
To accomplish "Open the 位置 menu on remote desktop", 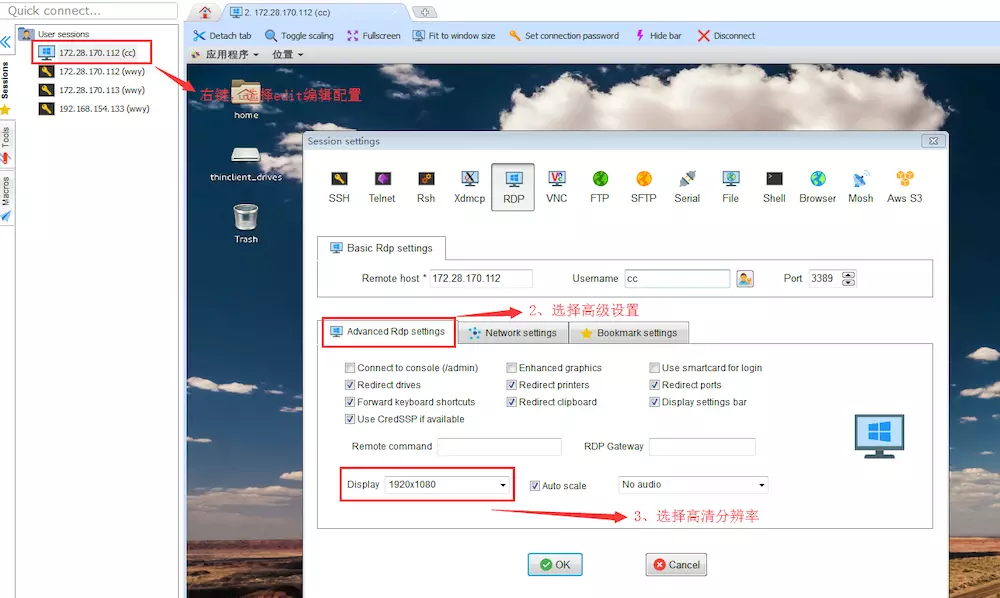I will click(287, 55).
